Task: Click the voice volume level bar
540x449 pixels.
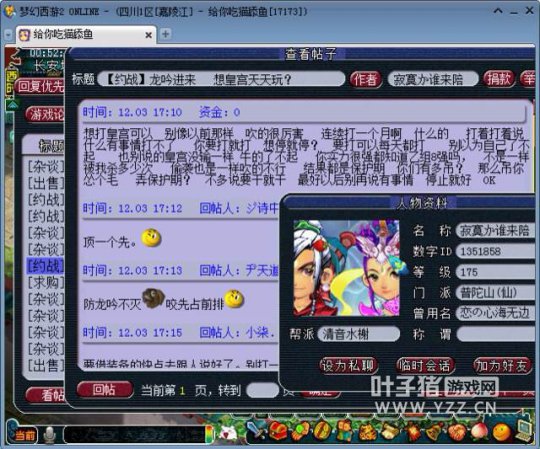Action: click(209, 434)
